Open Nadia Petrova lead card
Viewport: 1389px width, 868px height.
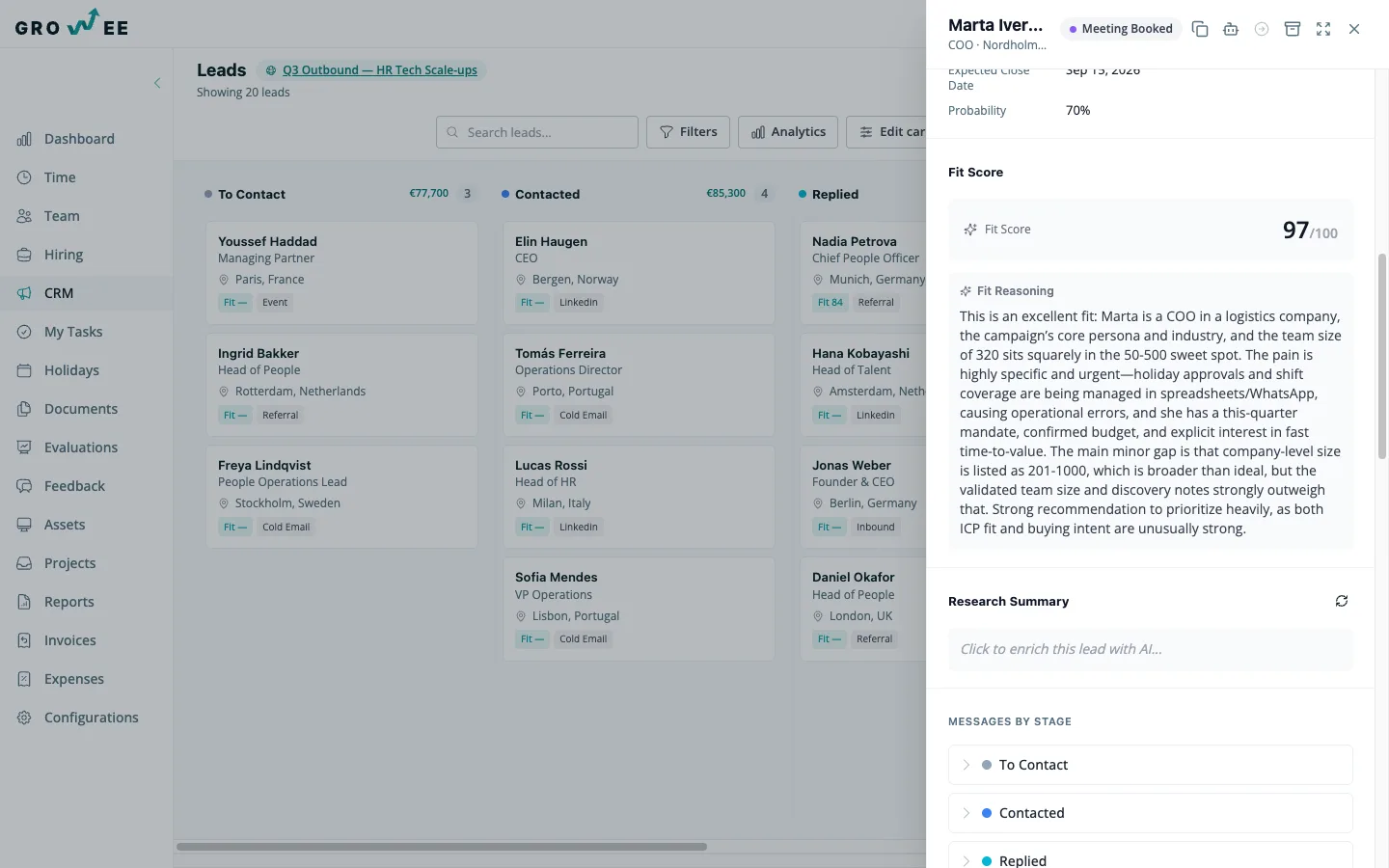click(863, 272)
